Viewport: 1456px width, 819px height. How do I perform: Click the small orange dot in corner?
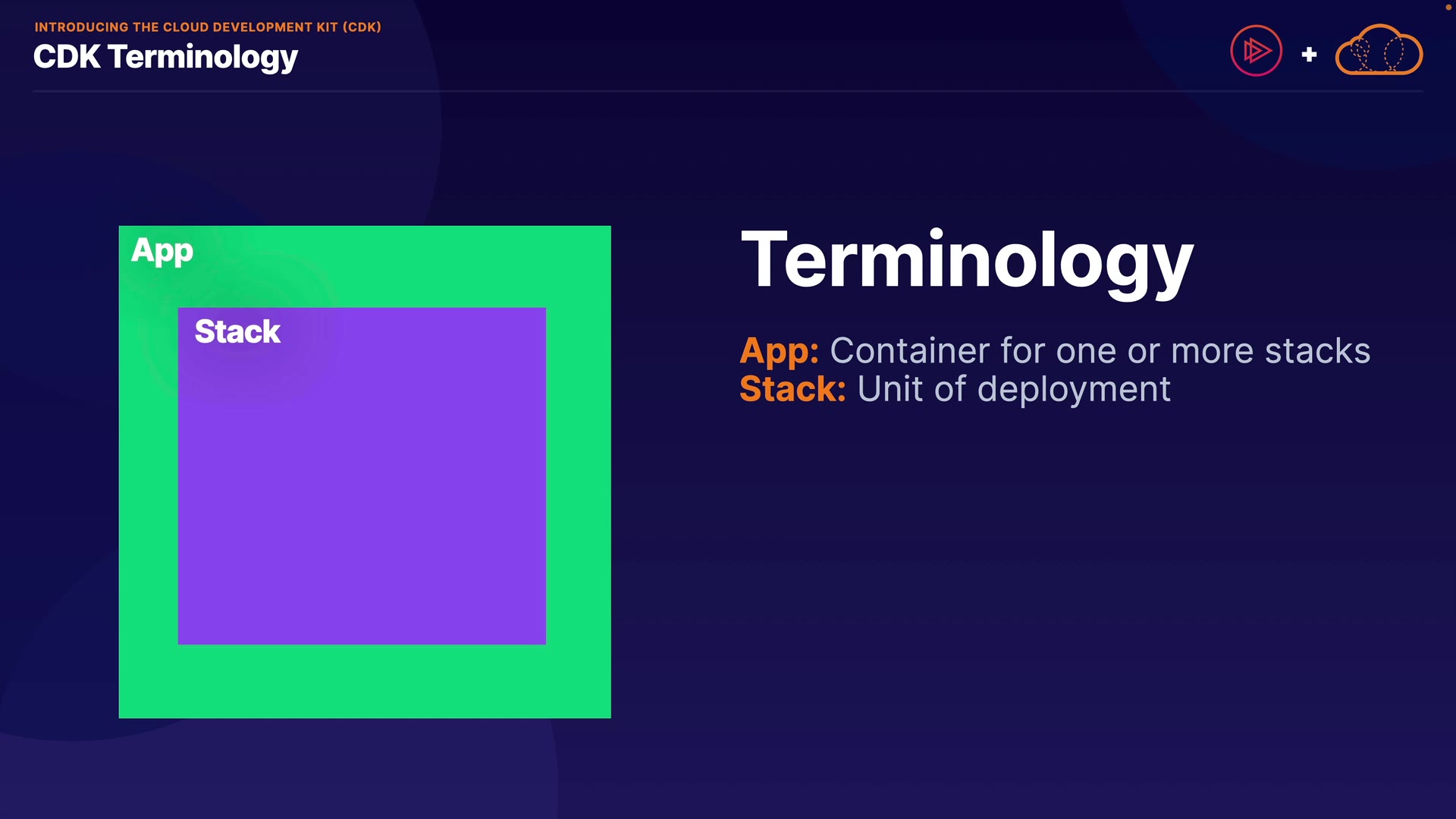tap(1448, 7)
